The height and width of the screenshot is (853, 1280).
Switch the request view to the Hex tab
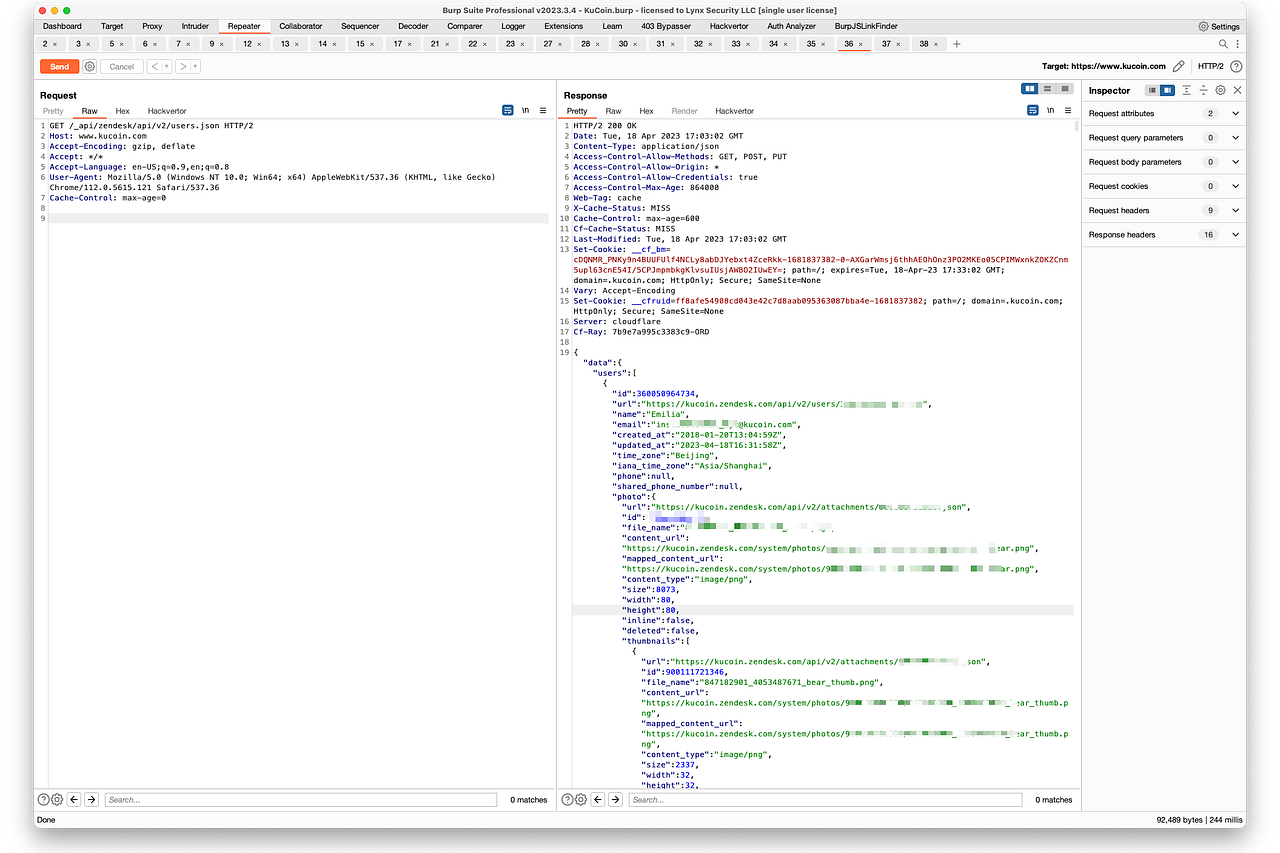122,111
